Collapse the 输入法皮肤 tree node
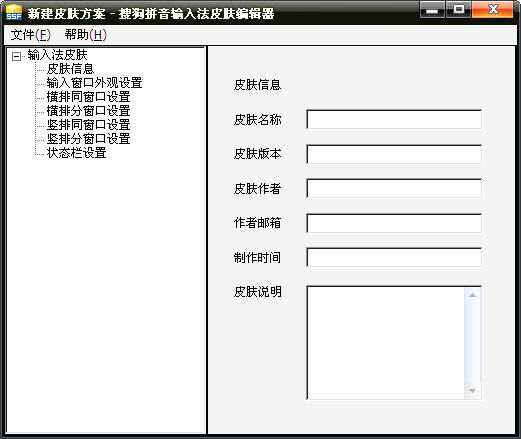Viewport: 521px width, 439px height. point(16,56)
